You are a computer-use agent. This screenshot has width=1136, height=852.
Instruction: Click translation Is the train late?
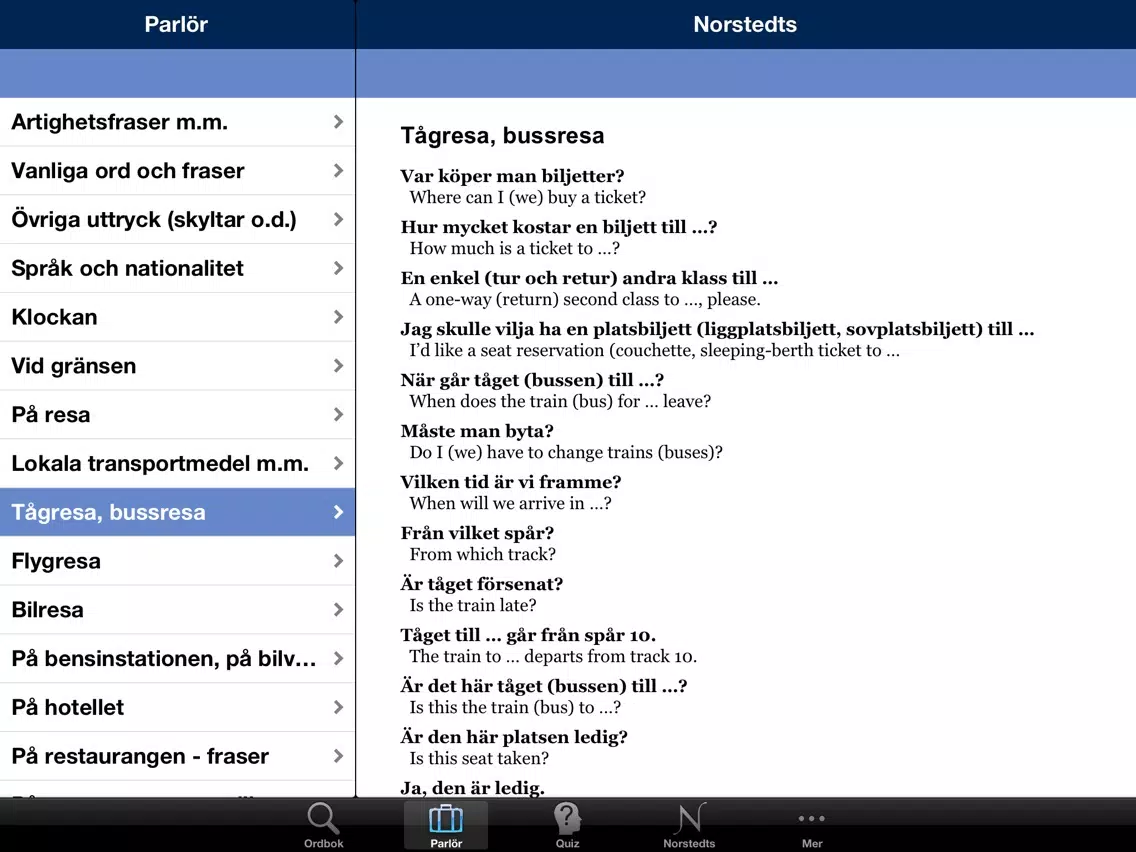click(472, 605)
